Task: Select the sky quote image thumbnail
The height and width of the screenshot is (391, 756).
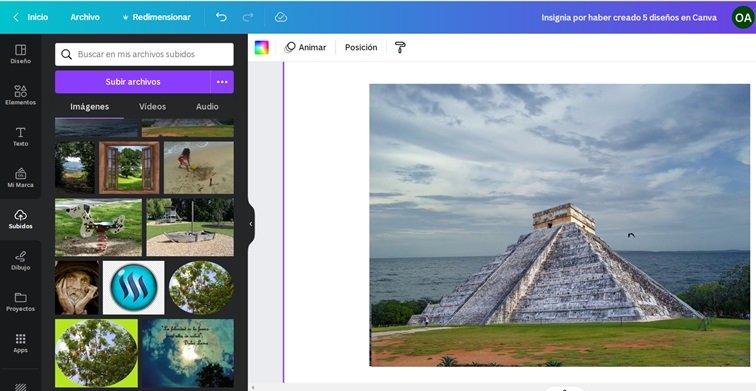Action: click(x=188, y=353)
